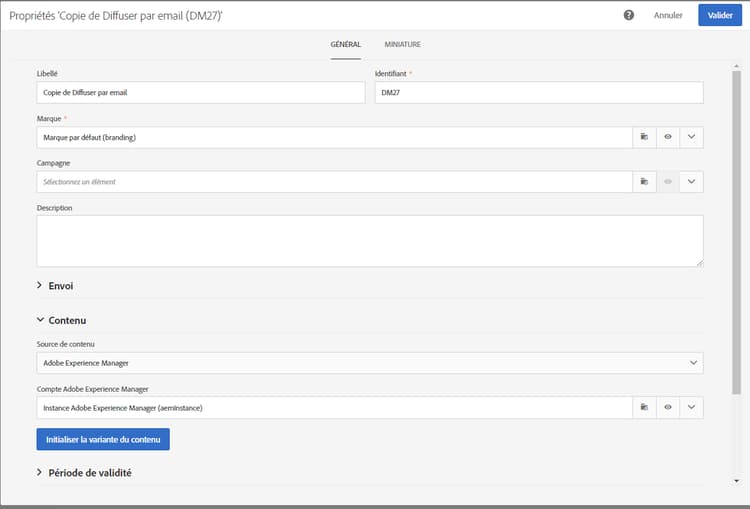Click into the Identifiant field DM27
The height and width of the screenshot is (509, 750).
(539, 92)
